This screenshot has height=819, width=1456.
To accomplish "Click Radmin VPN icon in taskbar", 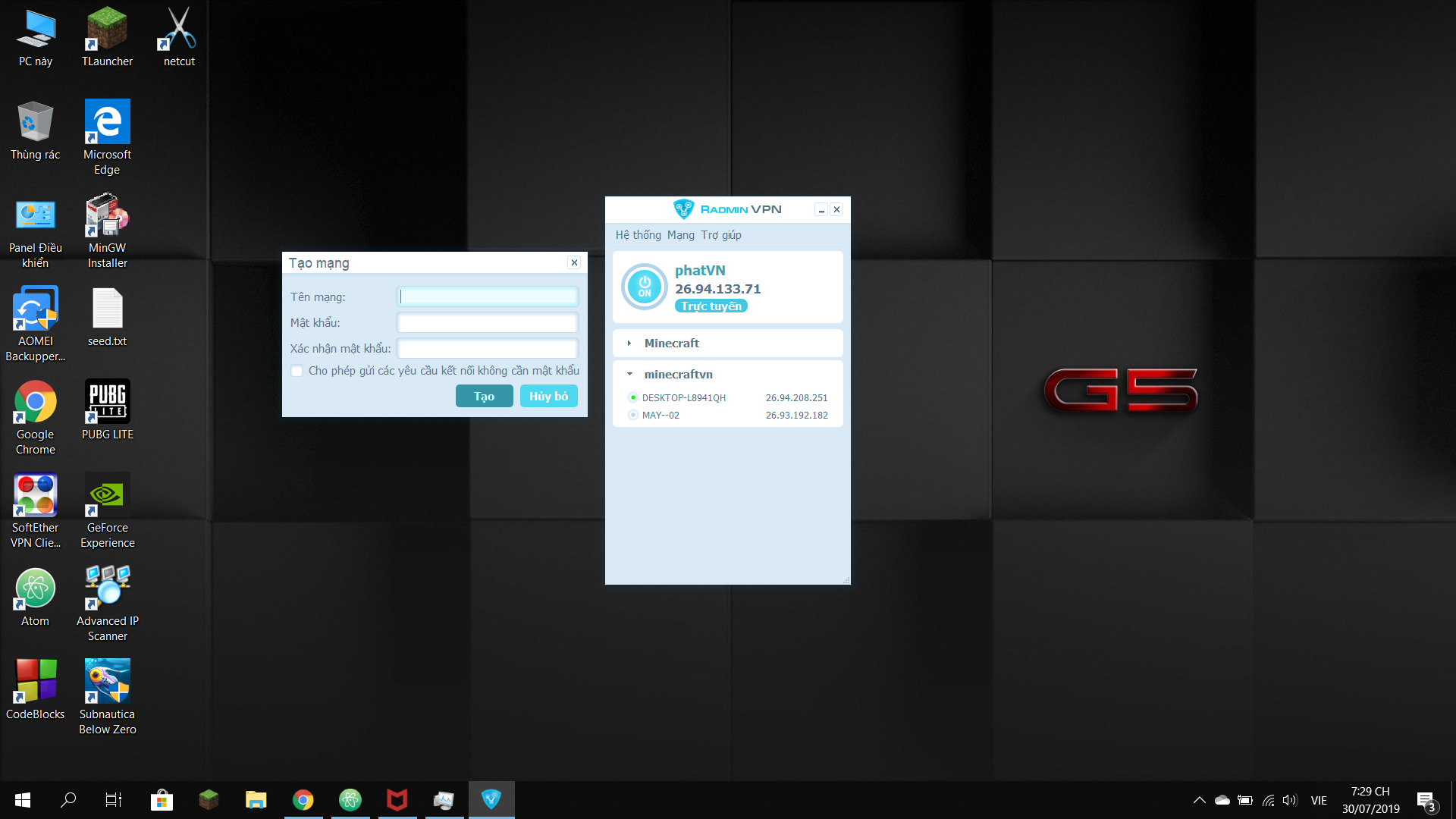I will (491, 799).
